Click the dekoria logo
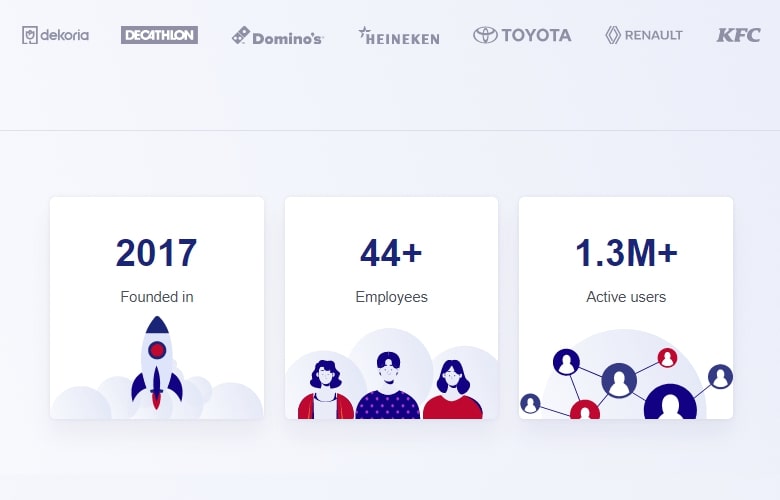This screenshot has width=780, height=500. [x=56, y=35]
